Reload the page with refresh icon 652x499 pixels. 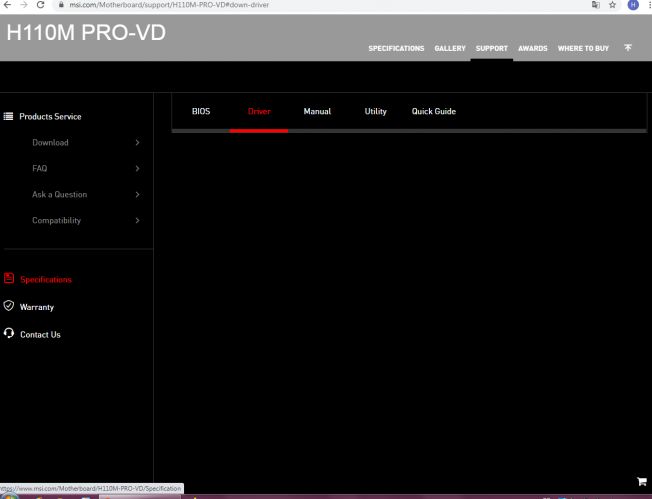tap(40, 5)
